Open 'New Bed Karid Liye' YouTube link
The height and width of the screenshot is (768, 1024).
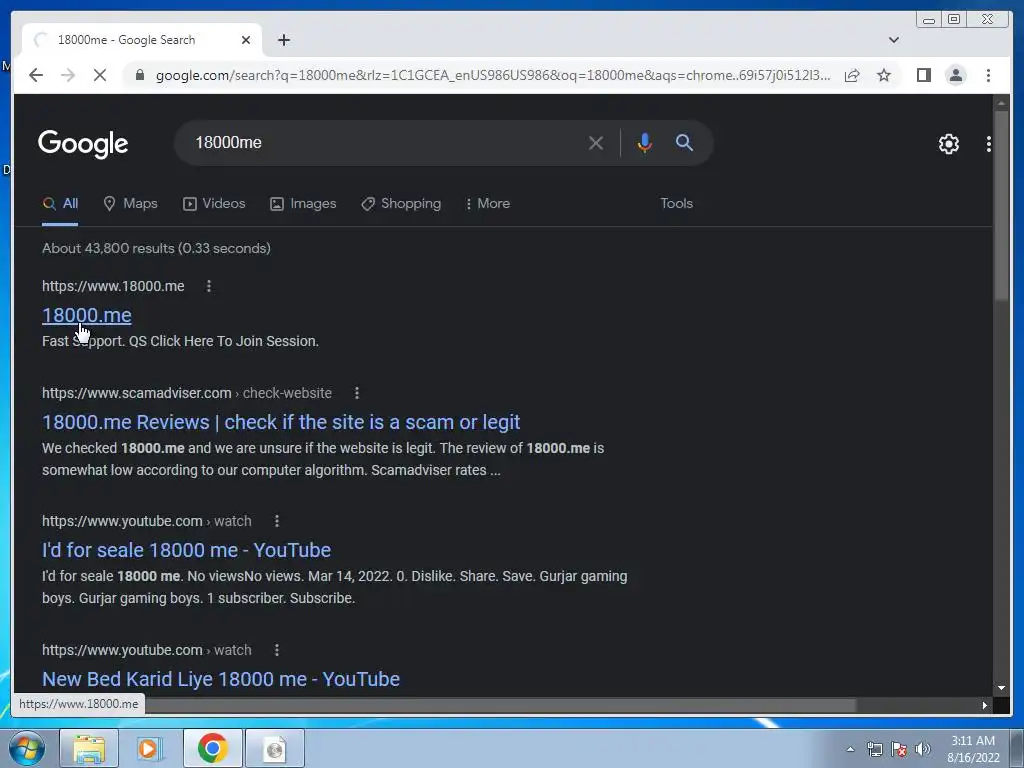tap(221, 679)
